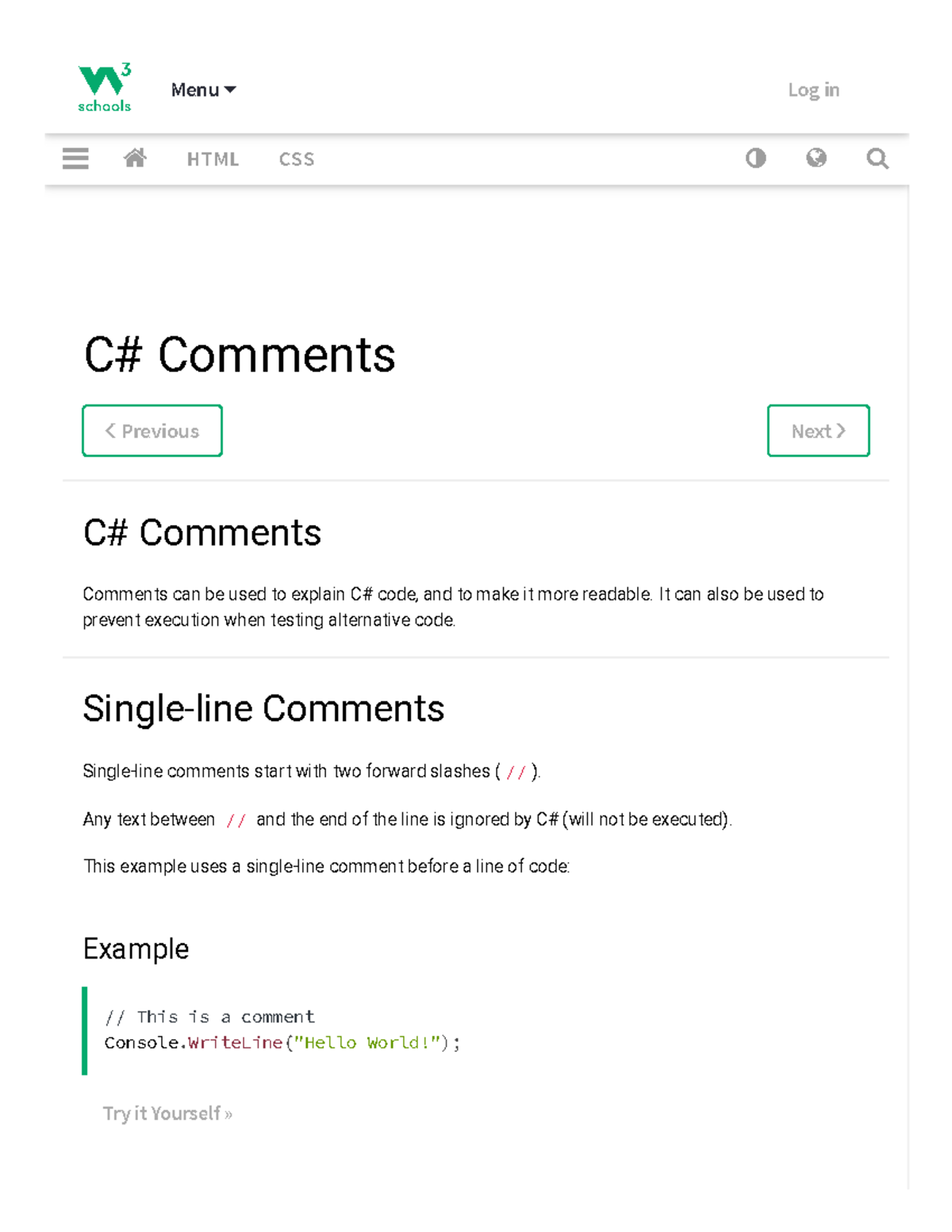Click the large C# Comments page title
952x1232 pixels.
click(x=240, y=355)
